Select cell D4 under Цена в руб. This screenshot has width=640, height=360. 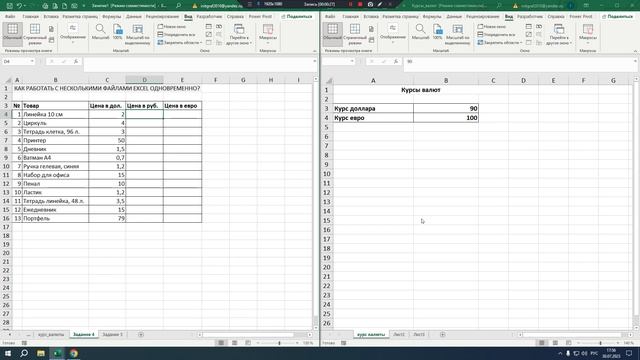pos(144,114)
